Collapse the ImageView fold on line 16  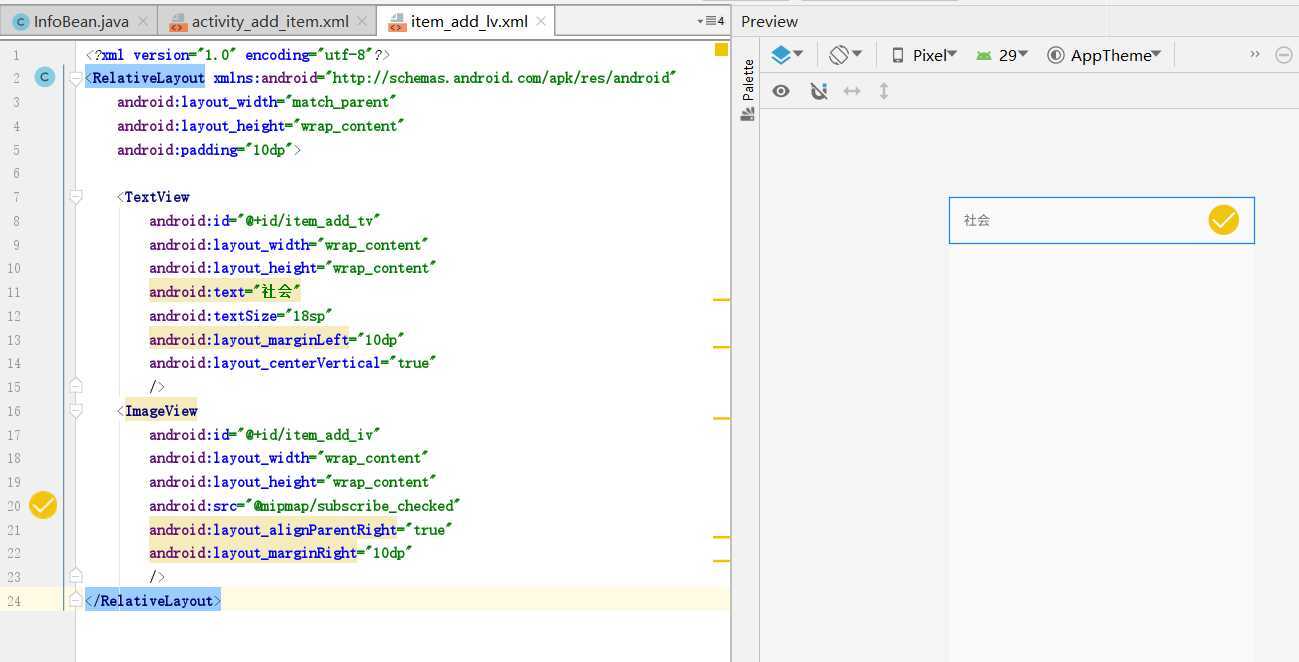click(76, 411)
